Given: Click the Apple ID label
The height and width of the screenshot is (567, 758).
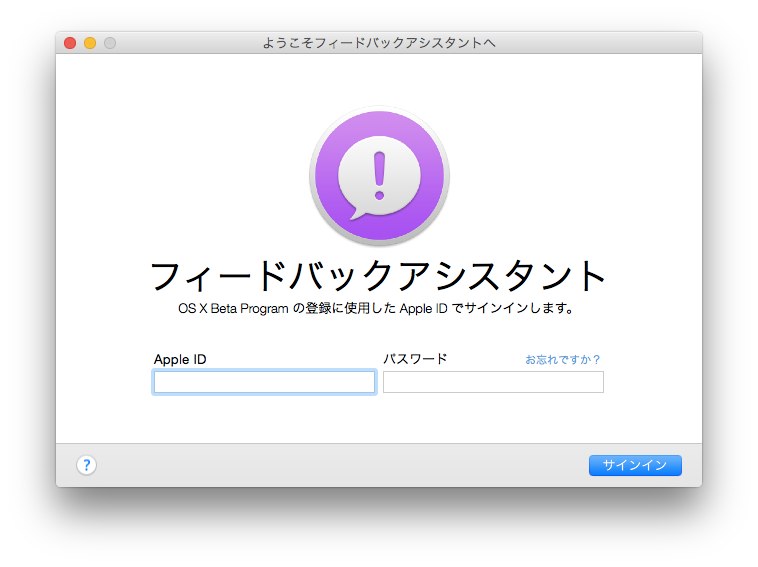Looking at the screenshot, I should pos(180,360).
